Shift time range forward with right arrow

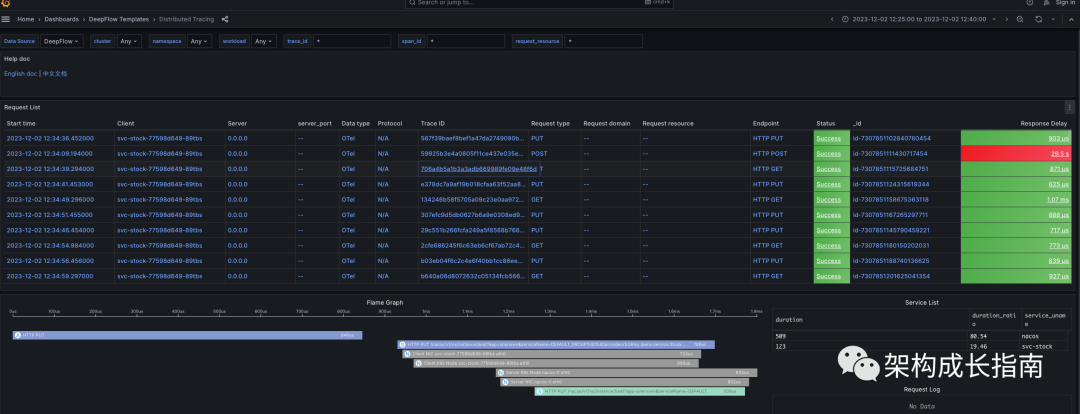pos(1006,19)
